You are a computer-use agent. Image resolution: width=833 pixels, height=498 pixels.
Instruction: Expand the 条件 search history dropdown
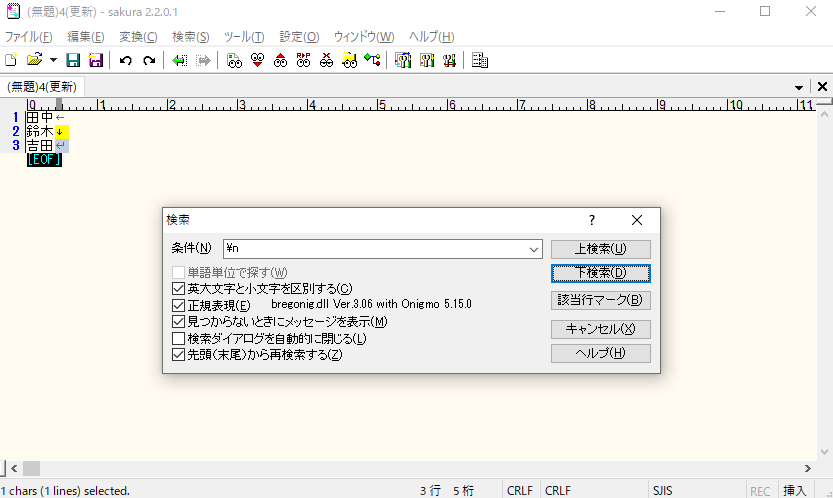pyautogui.click(x=534, y=249)
